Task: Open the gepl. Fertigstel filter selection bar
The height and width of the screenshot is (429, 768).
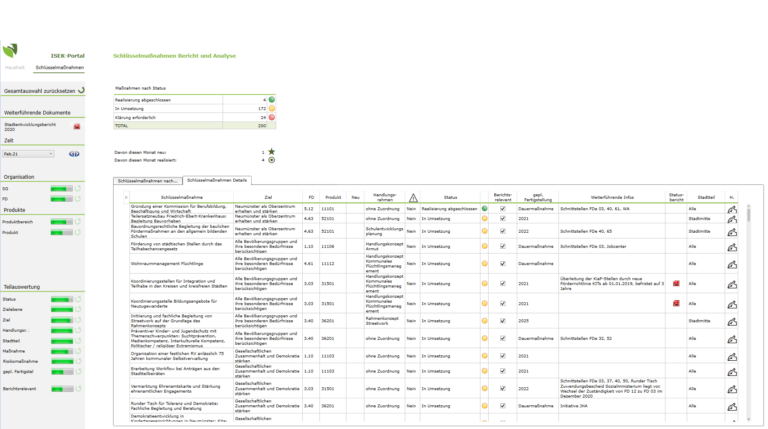Action: pos(62,372)
